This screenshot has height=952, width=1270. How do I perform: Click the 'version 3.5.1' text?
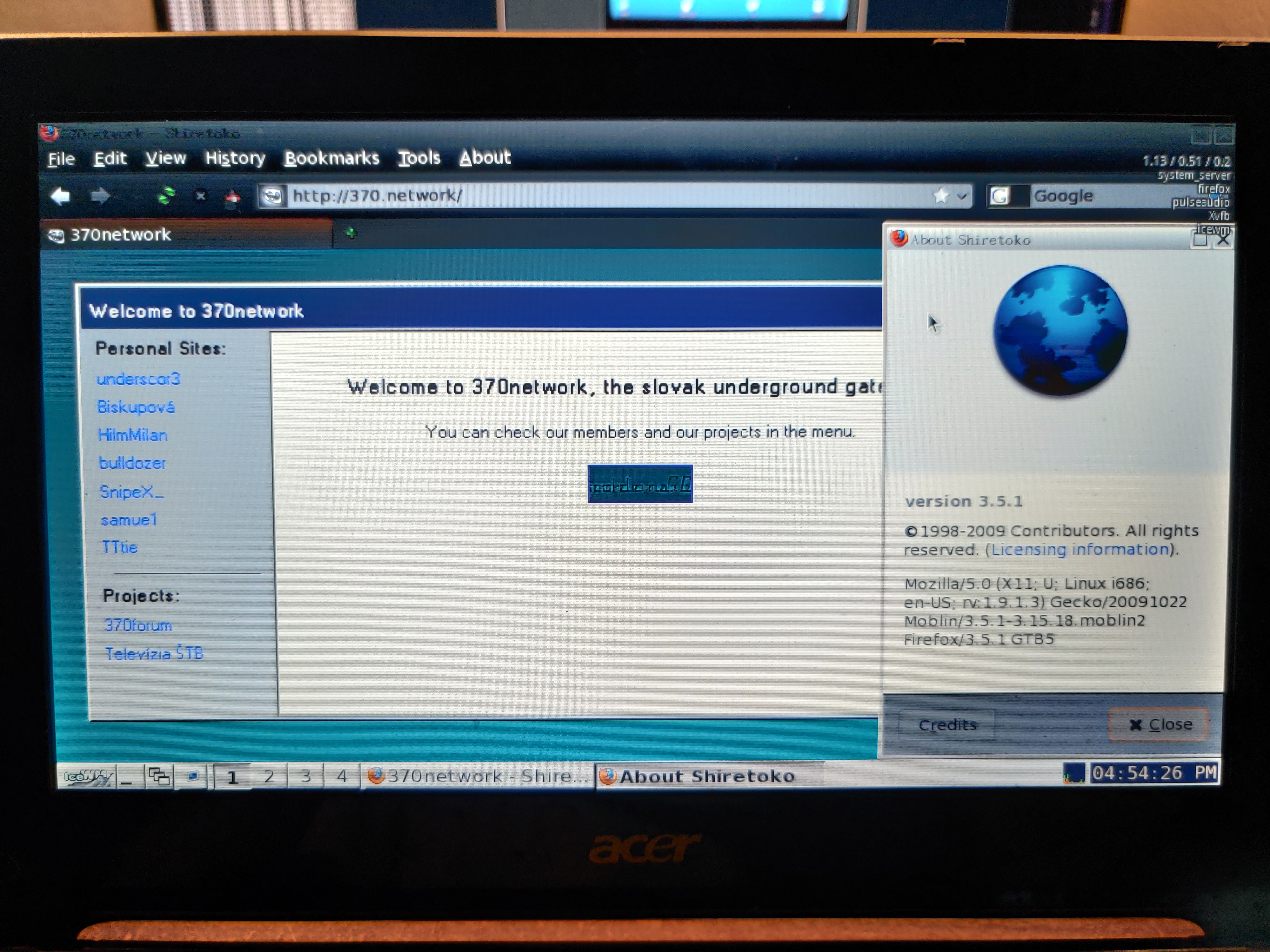(x=963, y=501)
